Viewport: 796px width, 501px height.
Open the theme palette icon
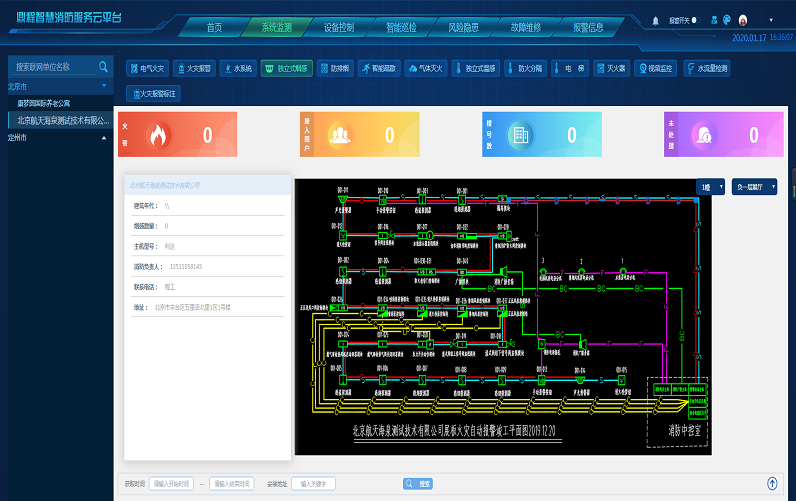coord(727,20)
